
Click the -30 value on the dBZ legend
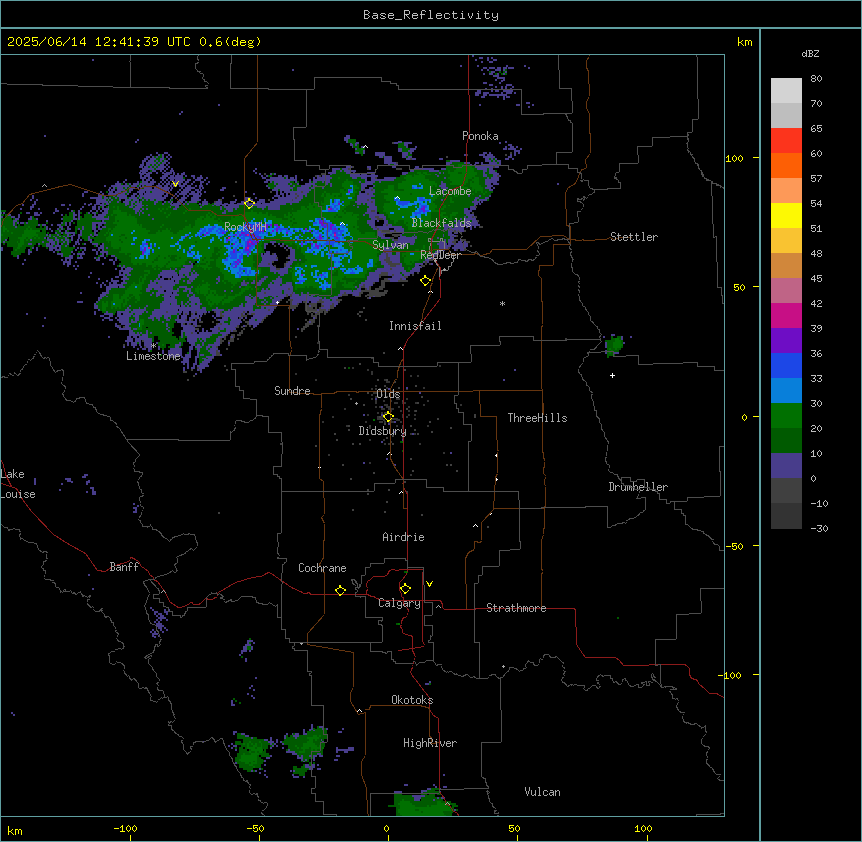pos(819,528)
